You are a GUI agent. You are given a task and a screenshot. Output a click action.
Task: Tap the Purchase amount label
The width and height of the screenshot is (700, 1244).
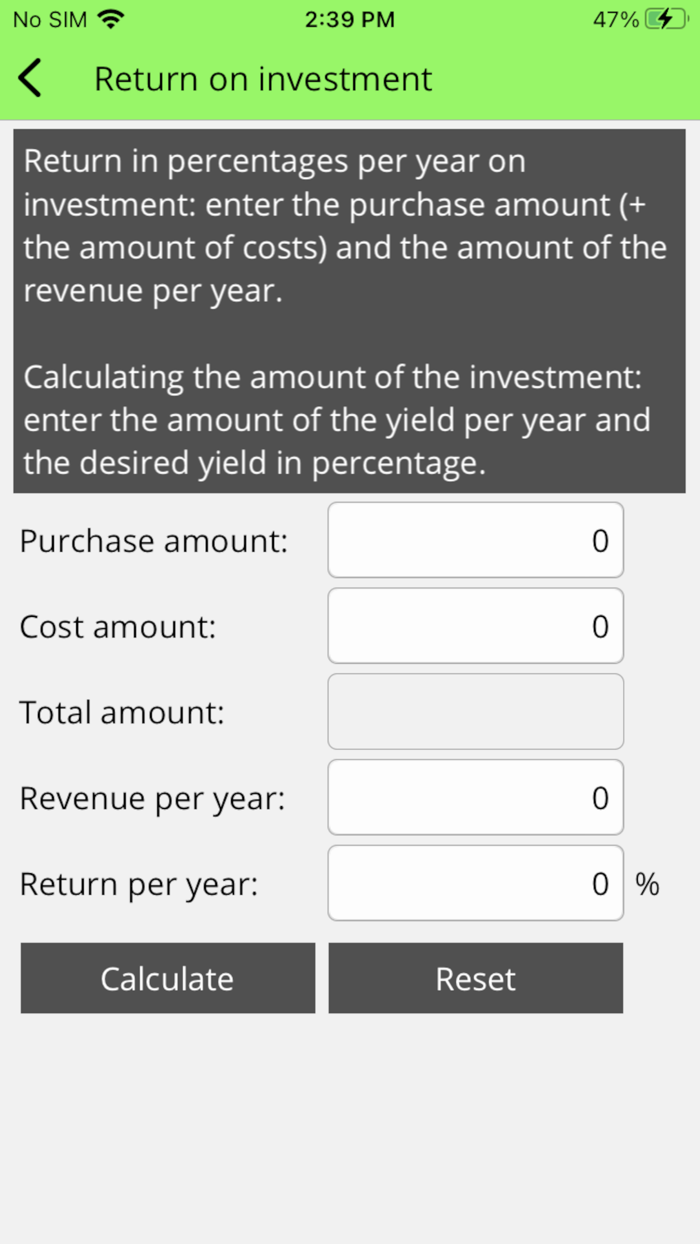153,540
